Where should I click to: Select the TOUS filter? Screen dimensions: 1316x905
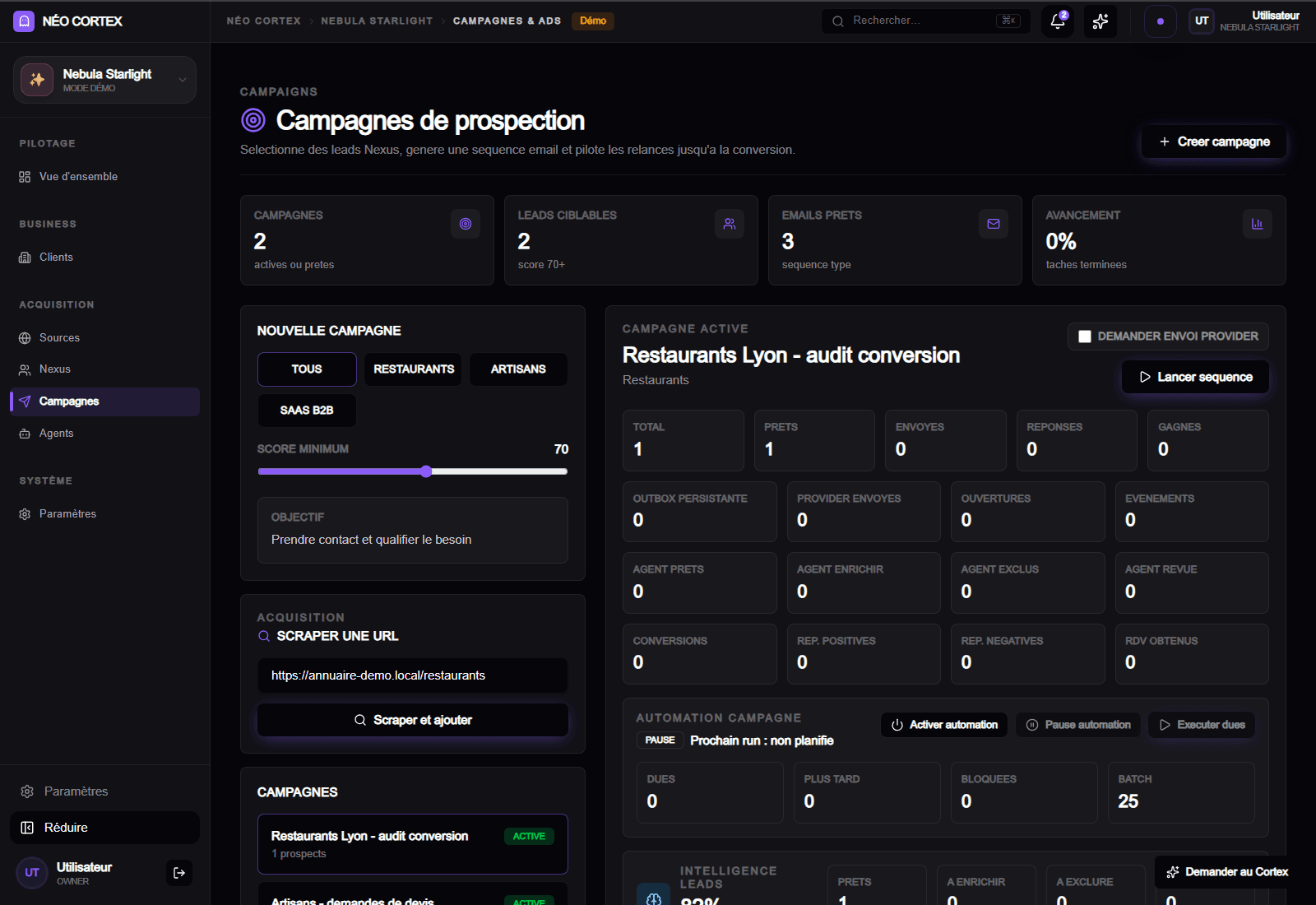pos(307,369)
